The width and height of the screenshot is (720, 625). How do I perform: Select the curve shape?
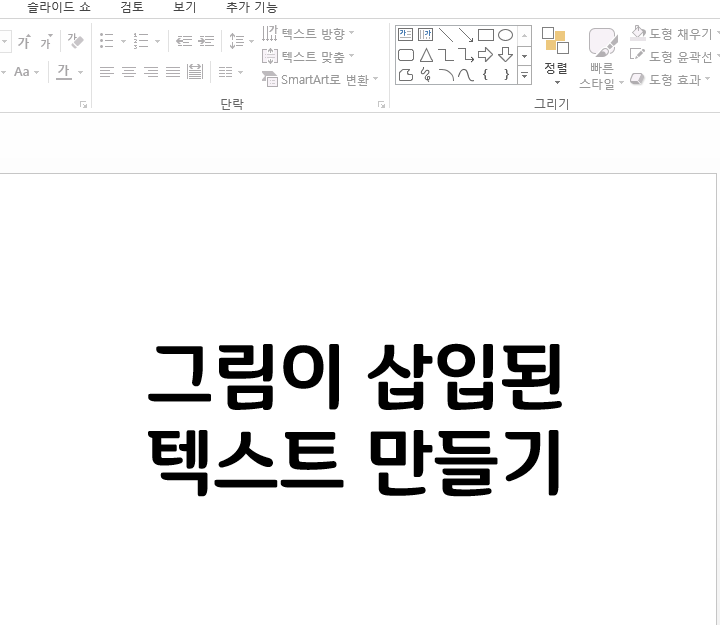(466, 75)
